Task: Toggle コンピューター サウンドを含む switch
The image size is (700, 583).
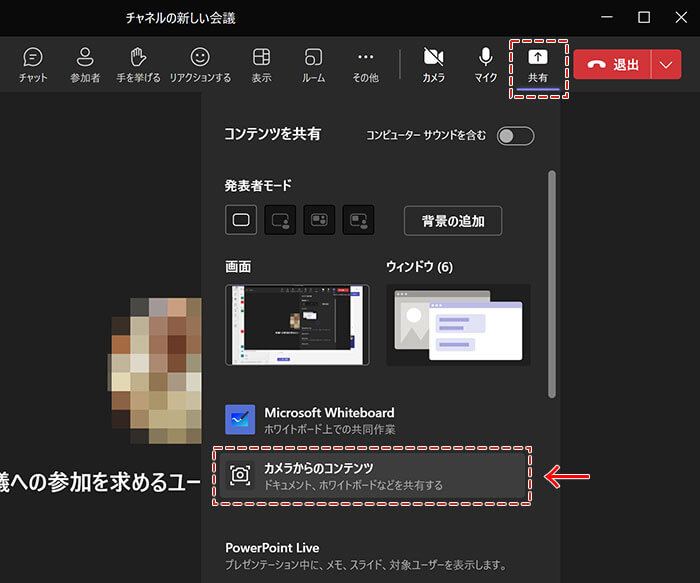Action: click(515, 136)
